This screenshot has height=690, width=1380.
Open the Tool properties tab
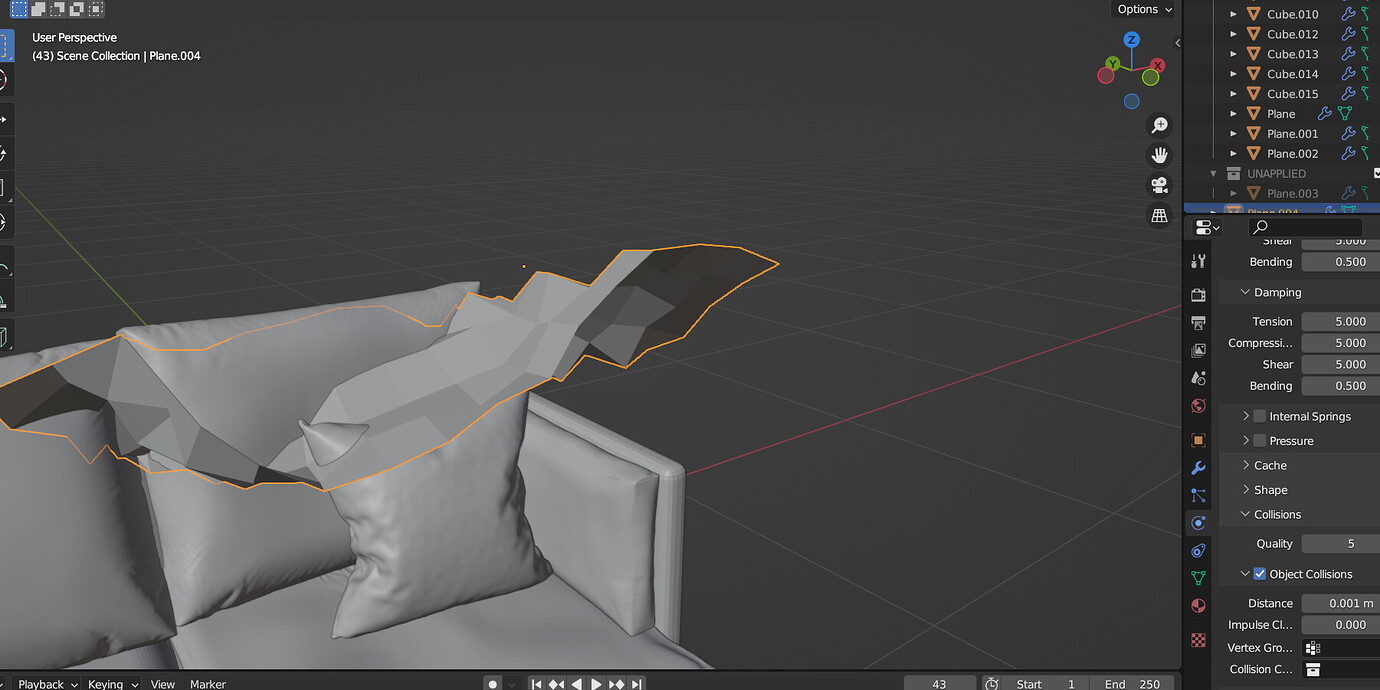[x=1198, y=261]
